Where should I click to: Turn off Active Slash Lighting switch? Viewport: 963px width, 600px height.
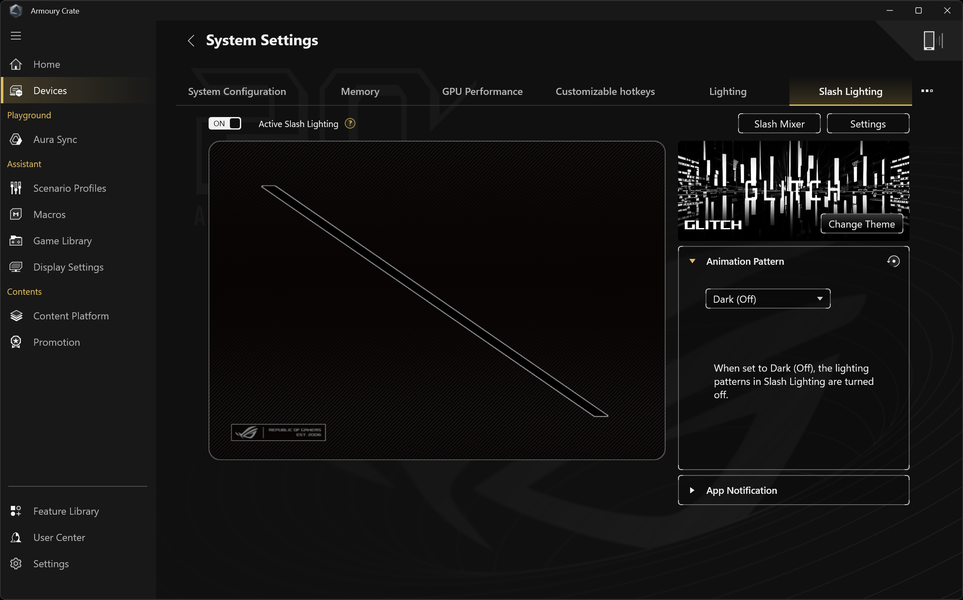(225, 123)
